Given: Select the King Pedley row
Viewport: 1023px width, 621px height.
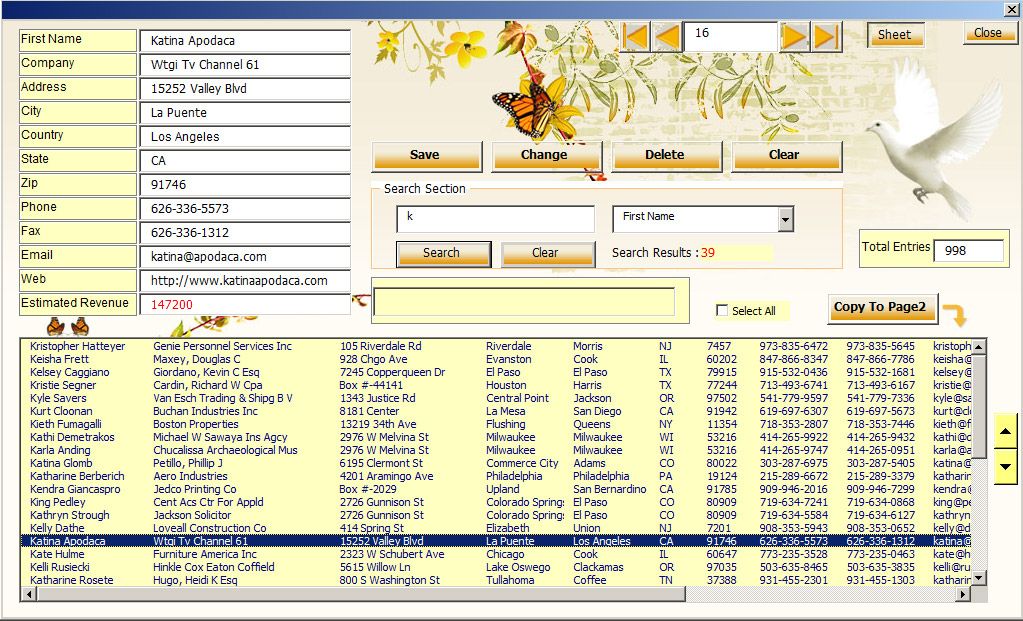Looking at the screenshot, I should [x=496, y=503].
